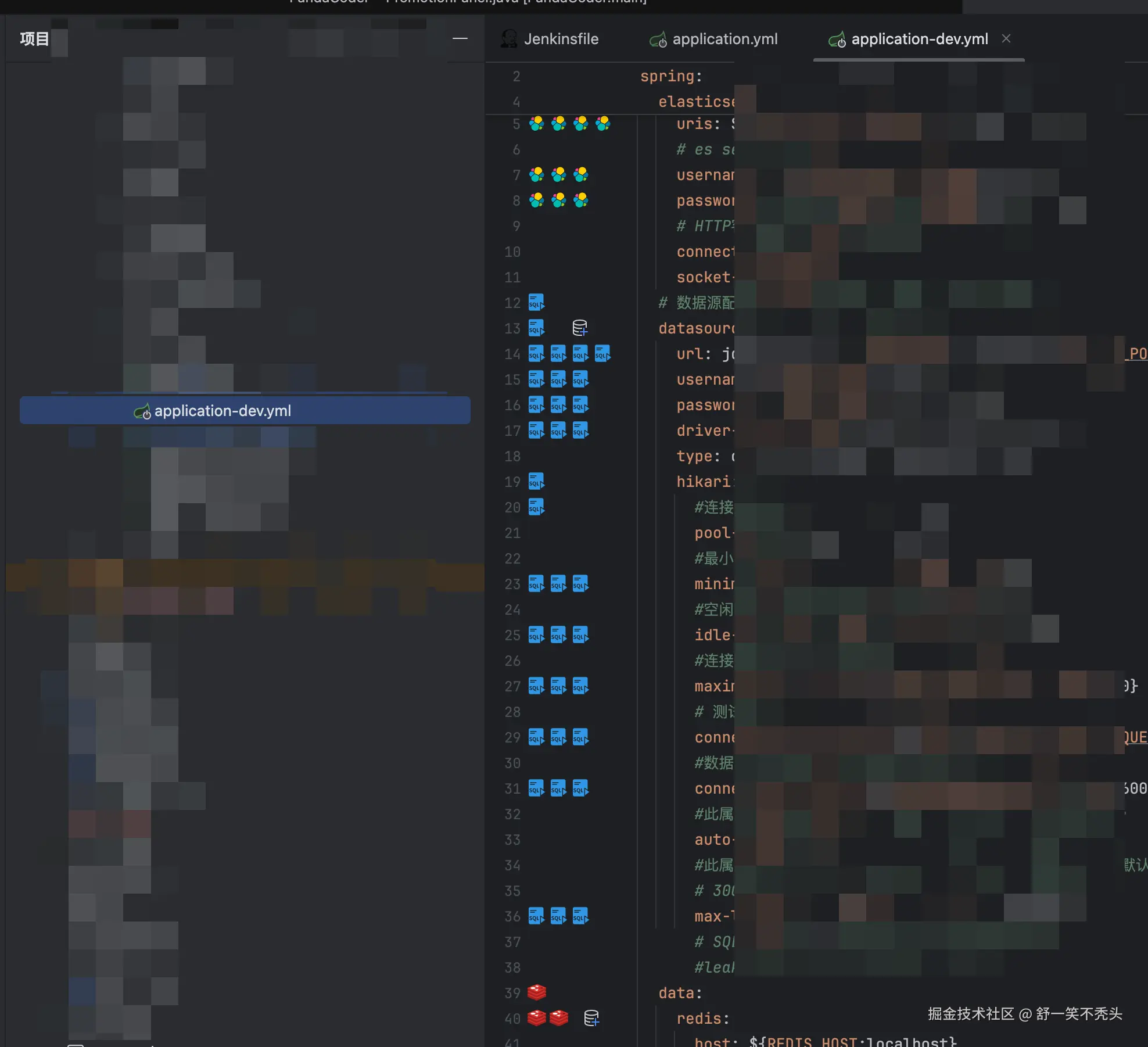Open the application.yml editor tab
This screenshot has height=1047, width=1148.
(724, 39)
